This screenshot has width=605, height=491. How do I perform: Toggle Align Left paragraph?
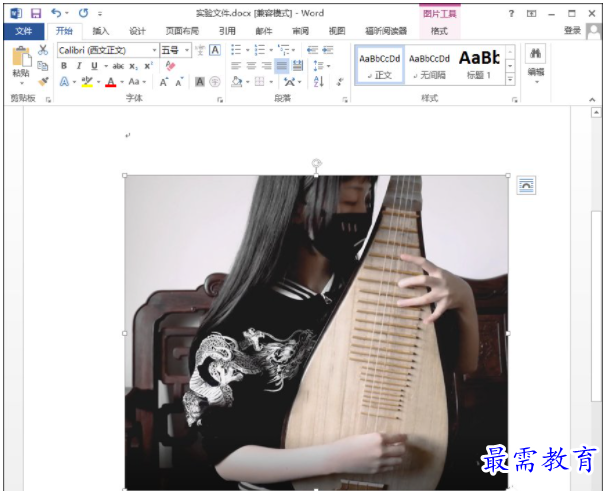(236, 66)
